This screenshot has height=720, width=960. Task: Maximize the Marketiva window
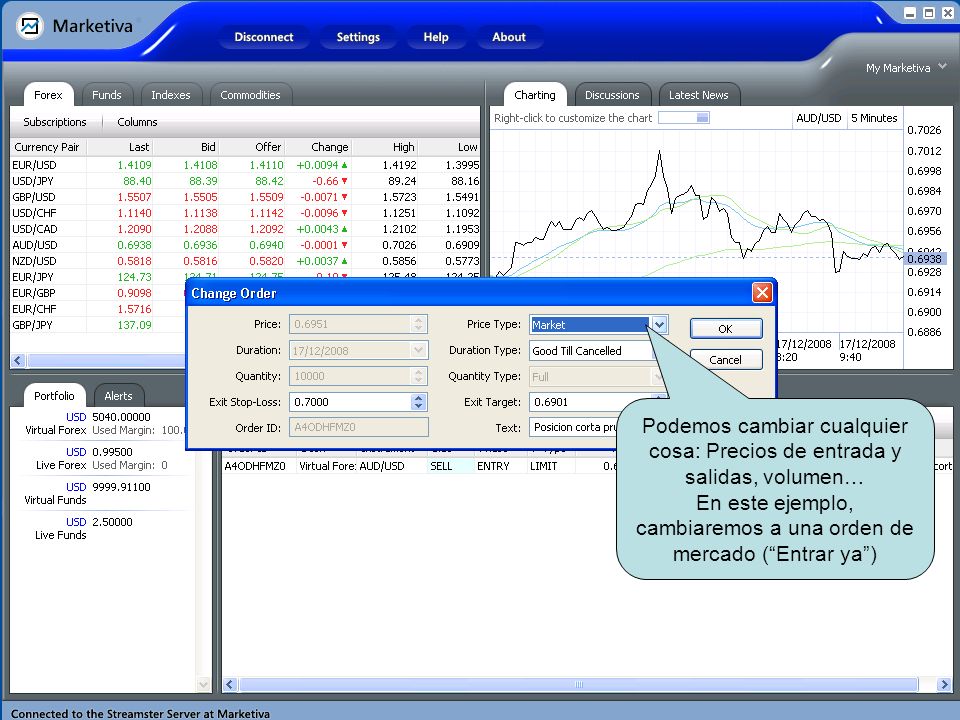pos(929,13)
